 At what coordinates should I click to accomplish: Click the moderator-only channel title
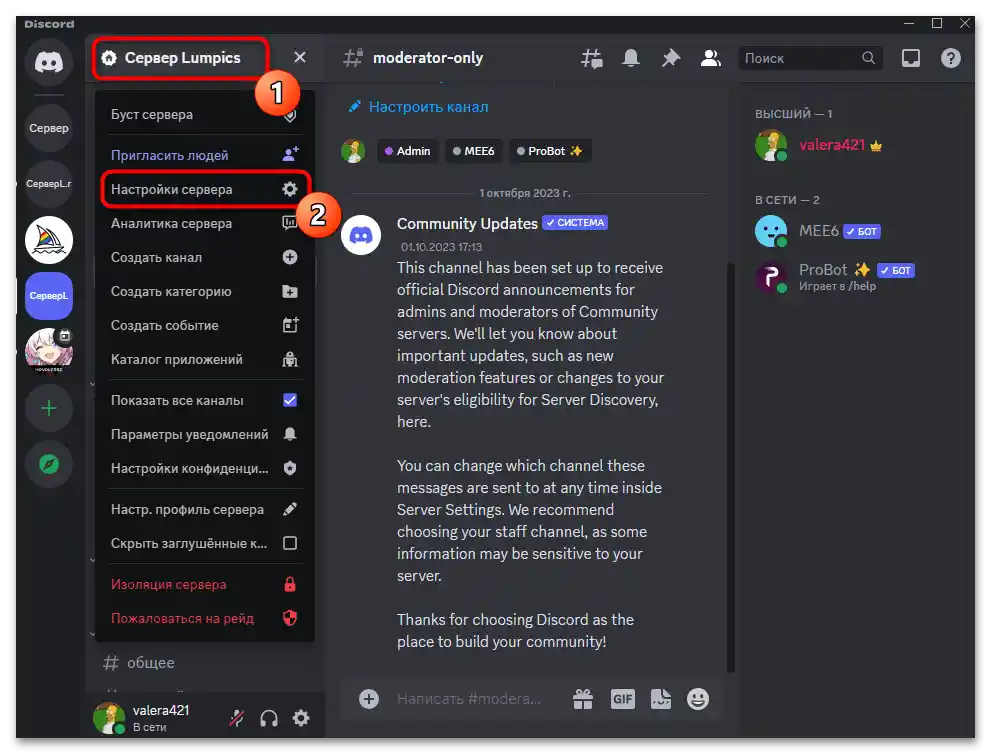point(427,58)
